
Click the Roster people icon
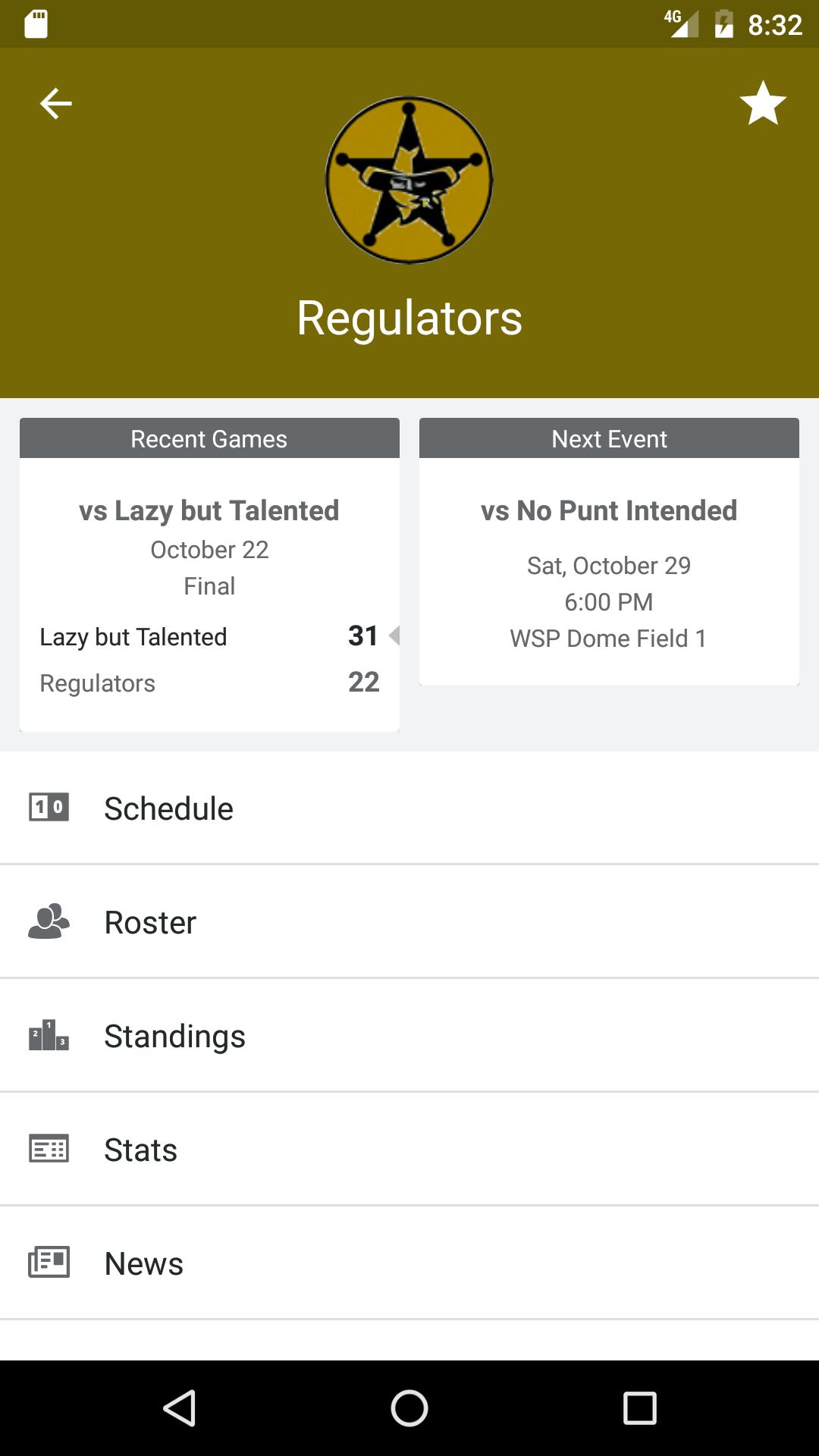tap(49, 921)
